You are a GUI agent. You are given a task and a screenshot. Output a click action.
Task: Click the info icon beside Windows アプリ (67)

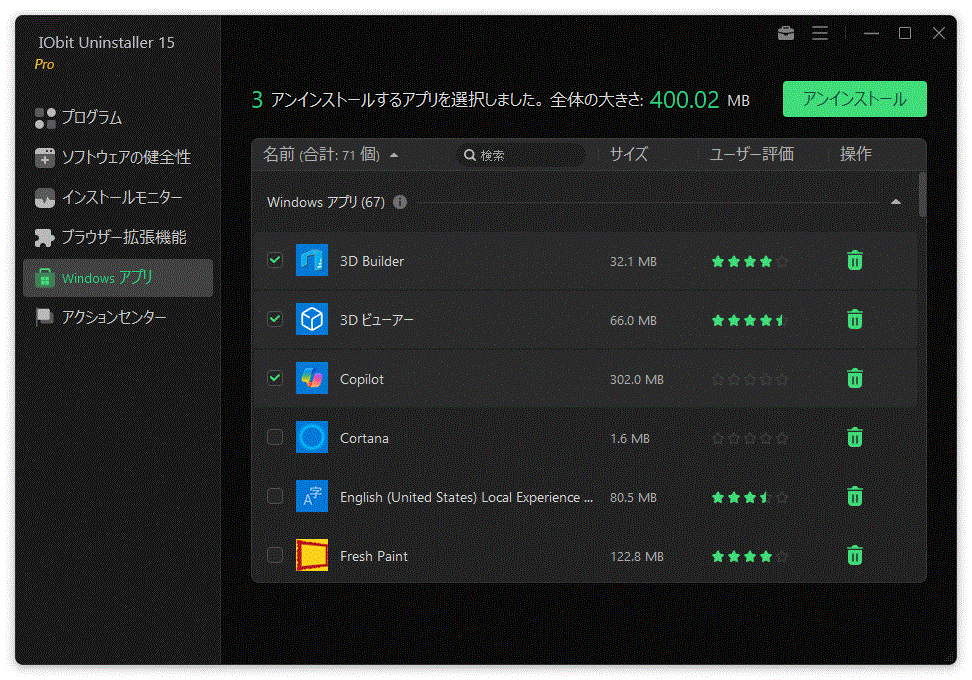399,202
